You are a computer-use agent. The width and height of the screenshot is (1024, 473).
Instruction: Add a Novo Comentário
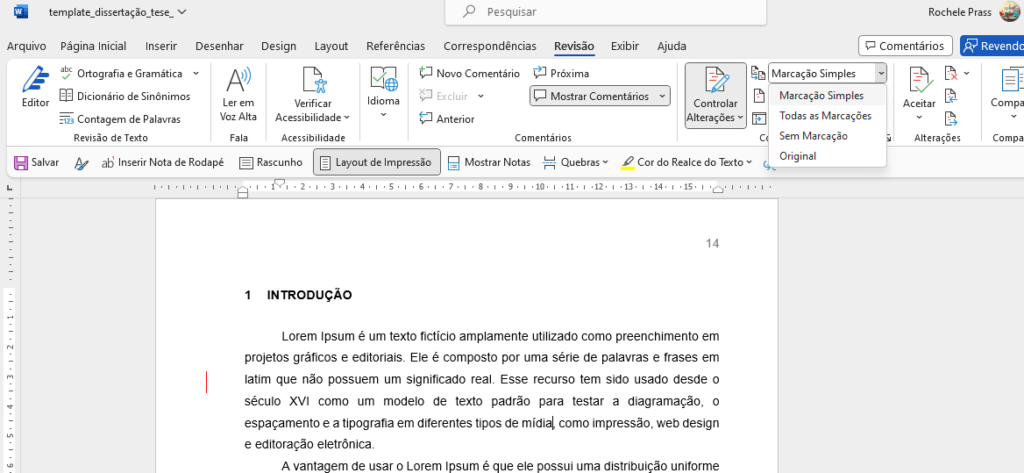pyautogui.click(x=470, y=73)
